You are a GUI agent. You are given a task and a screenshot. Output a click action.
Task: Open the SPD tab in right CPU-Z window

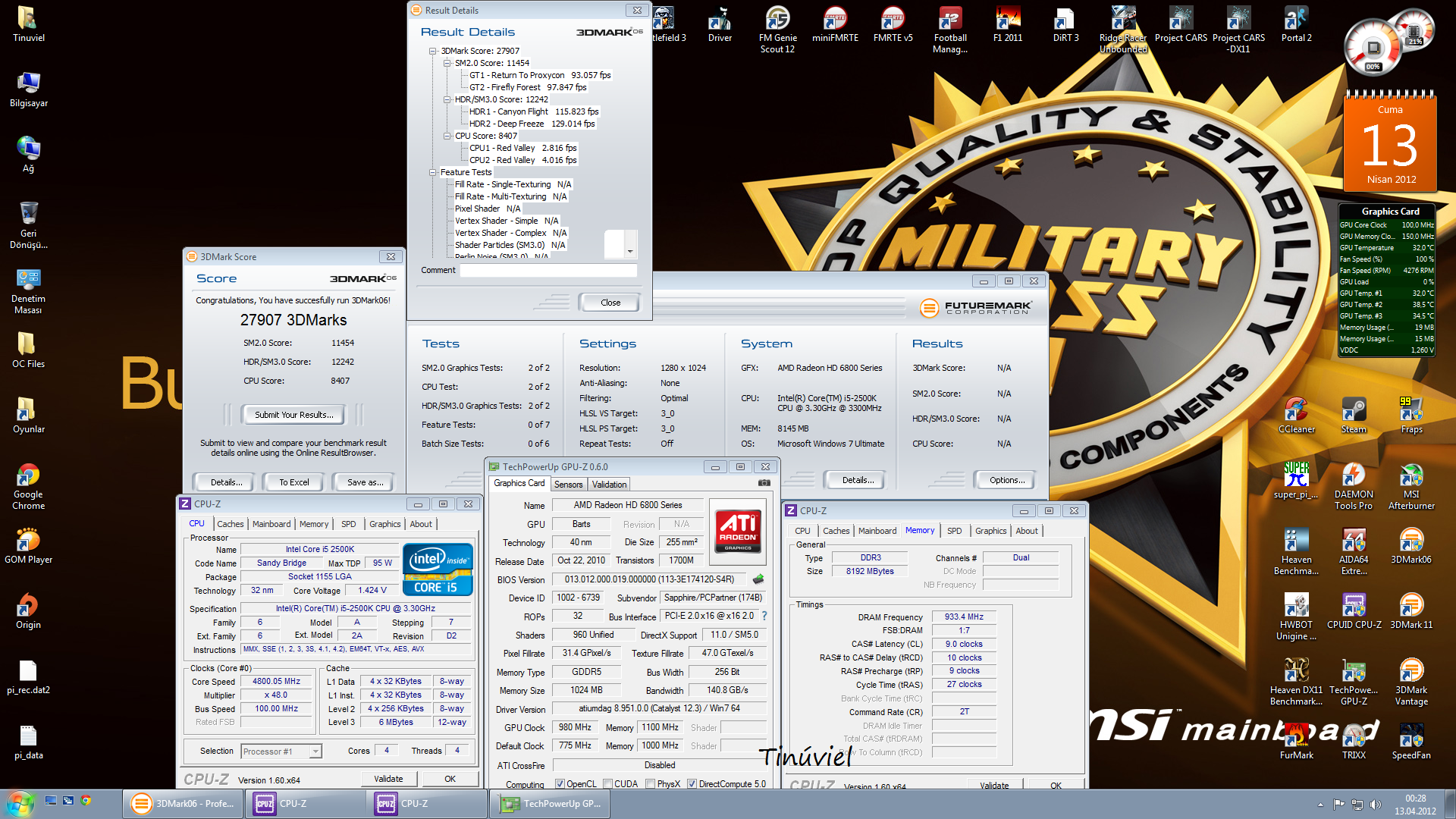click(x=954, y=531)
